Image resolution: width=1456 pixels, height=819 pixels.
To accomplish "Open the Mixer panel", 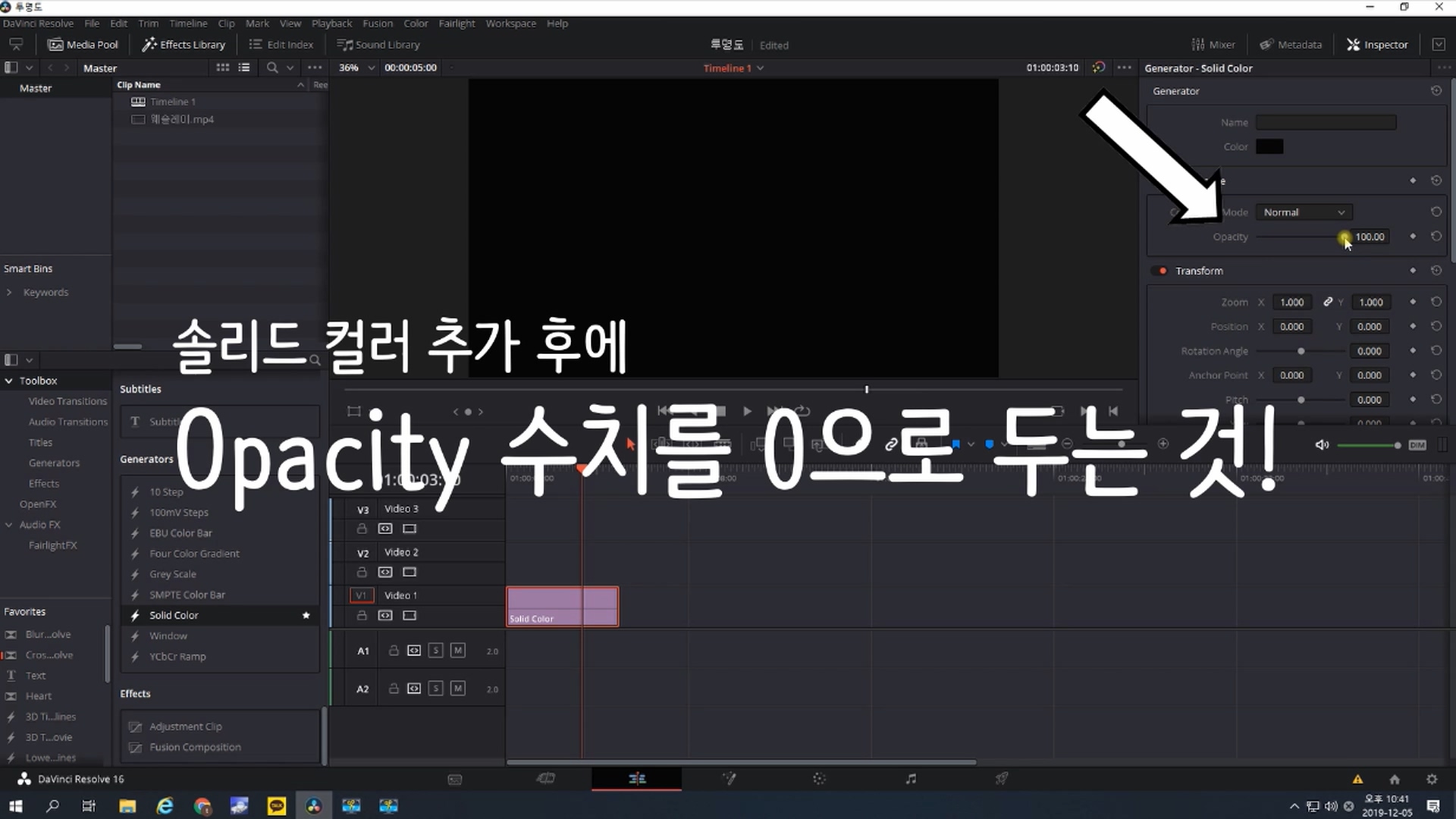I will 1213,45.
